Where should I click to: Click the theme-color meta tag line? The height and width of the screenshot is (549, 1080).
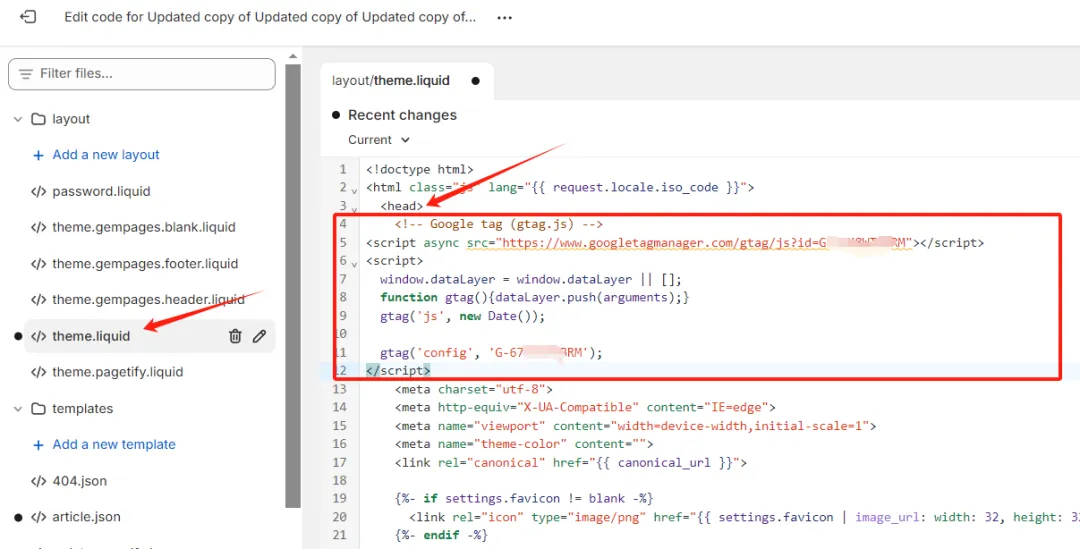pyautogui.click(x=524, y=444)
